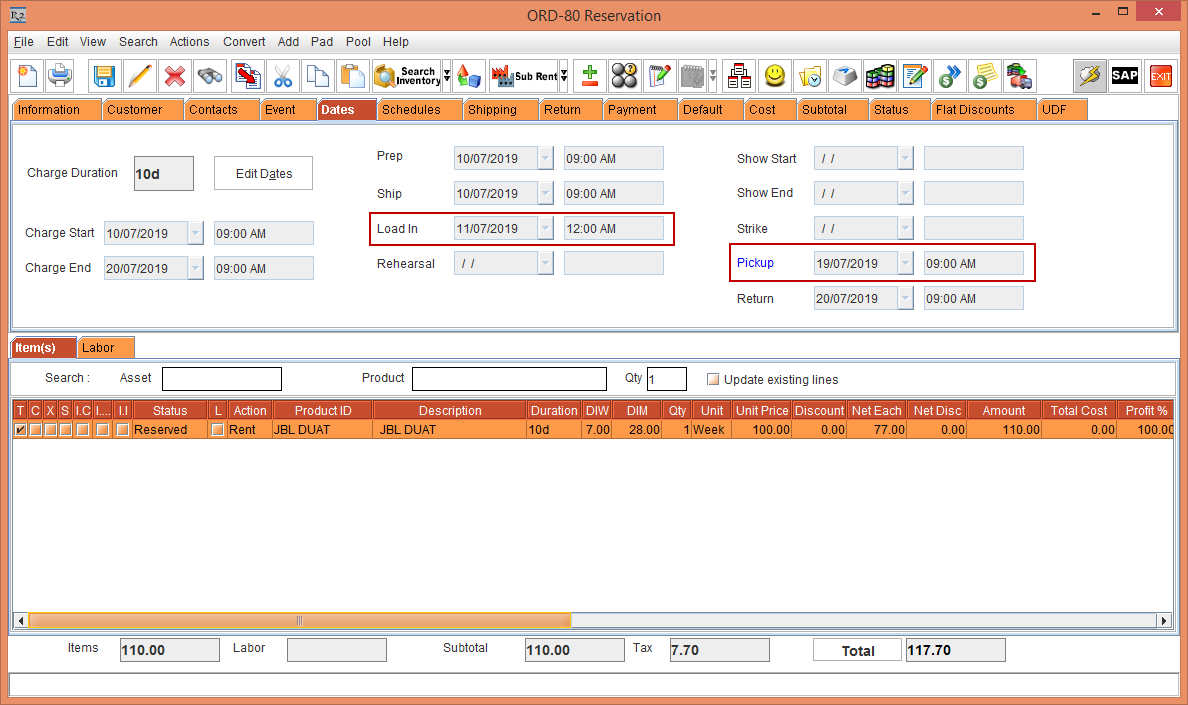Image resolution: width=1188 pixels, height=705 pixels.
Task: Open the Pool menu
Action: tap(358, 42)
